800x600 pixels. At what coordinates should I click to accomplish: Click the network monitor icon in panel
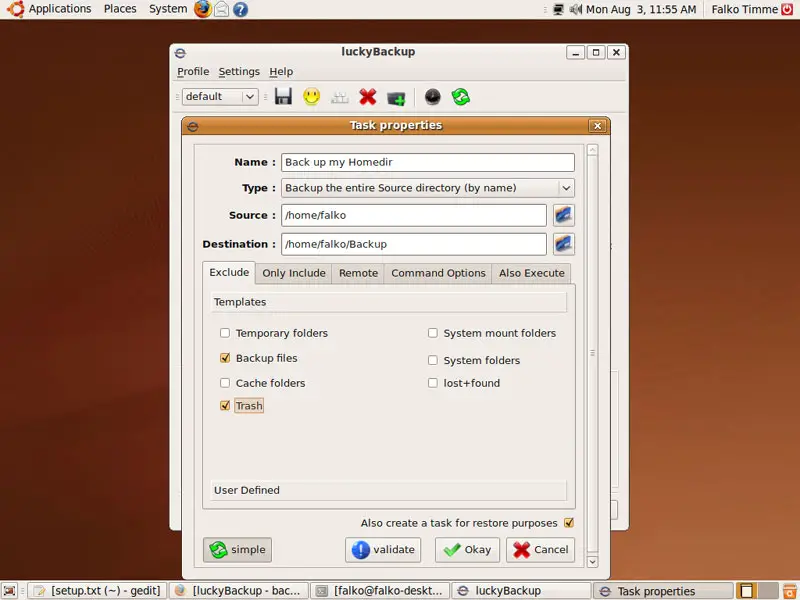coord(558,9)
